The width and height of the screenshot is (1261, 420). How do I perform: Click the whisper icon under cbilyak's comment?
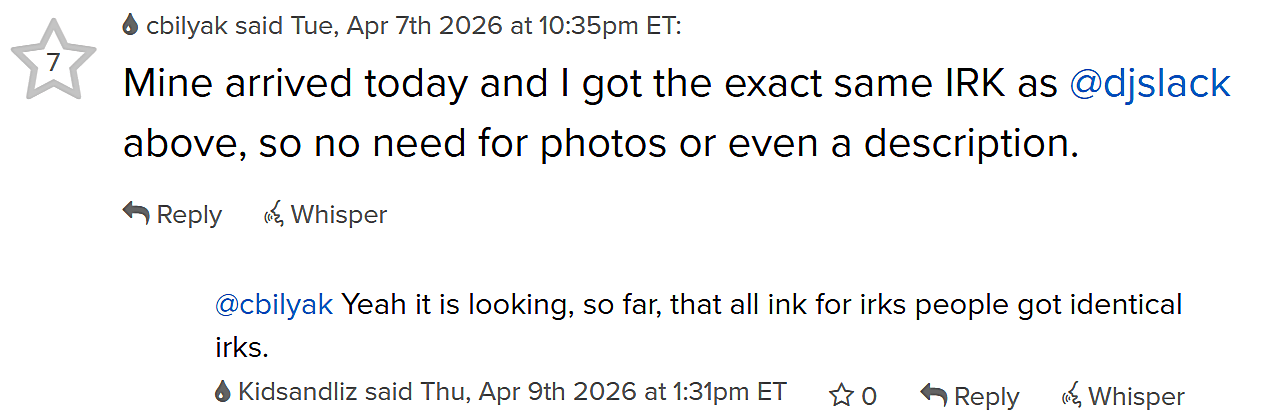click(273, 213)
